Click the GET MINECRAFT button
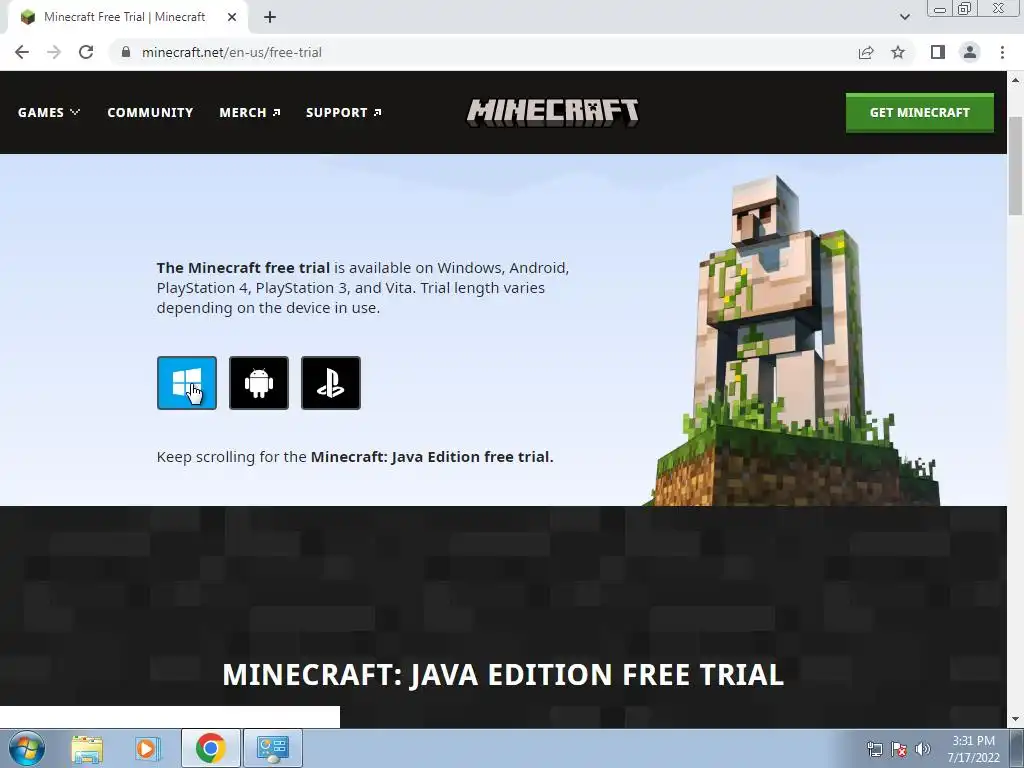This screenshot has height=768, width=1024. pyautogui.click(x=920, y=112)
